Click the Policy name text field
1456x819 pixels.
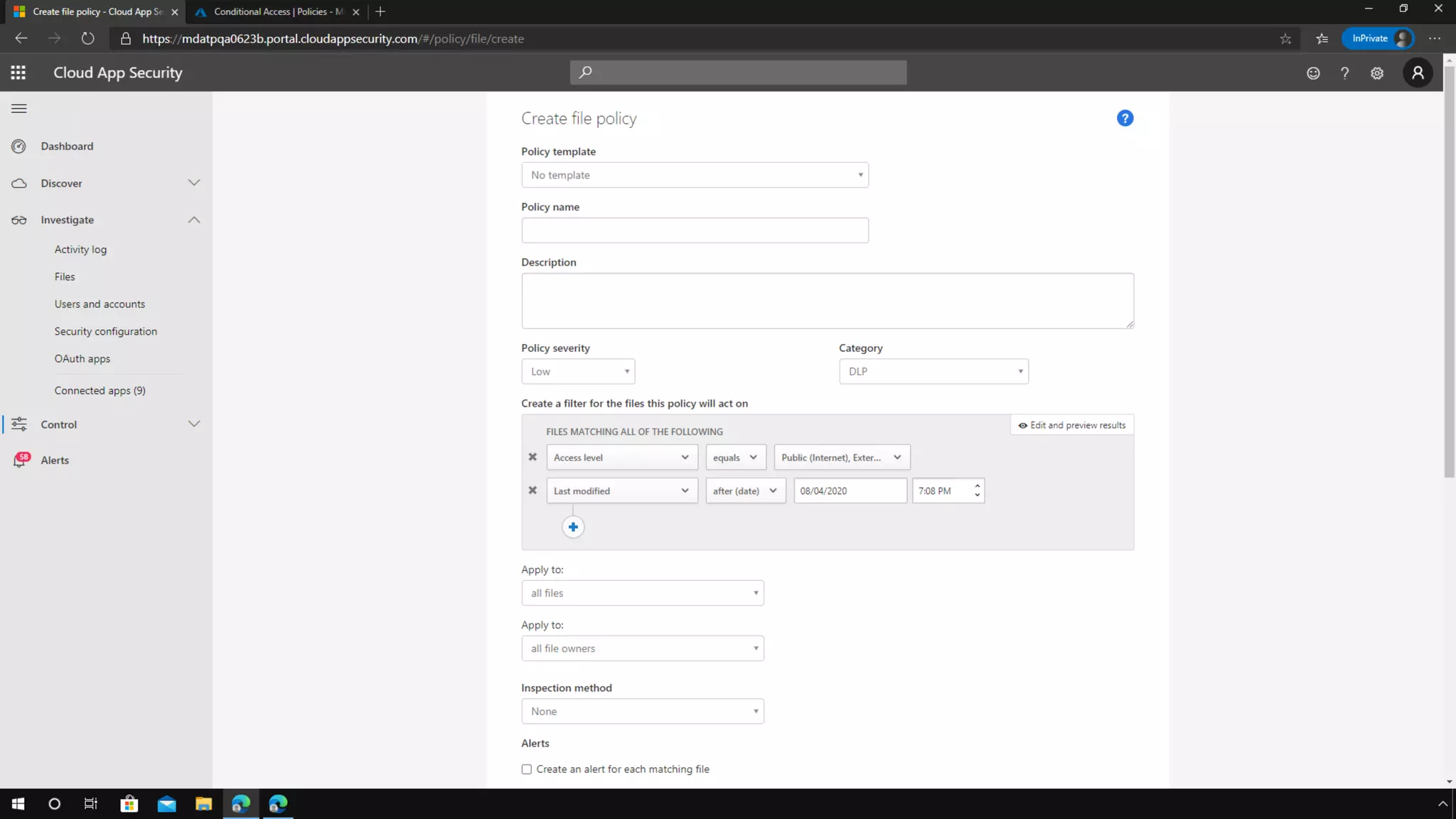point(695,230)
